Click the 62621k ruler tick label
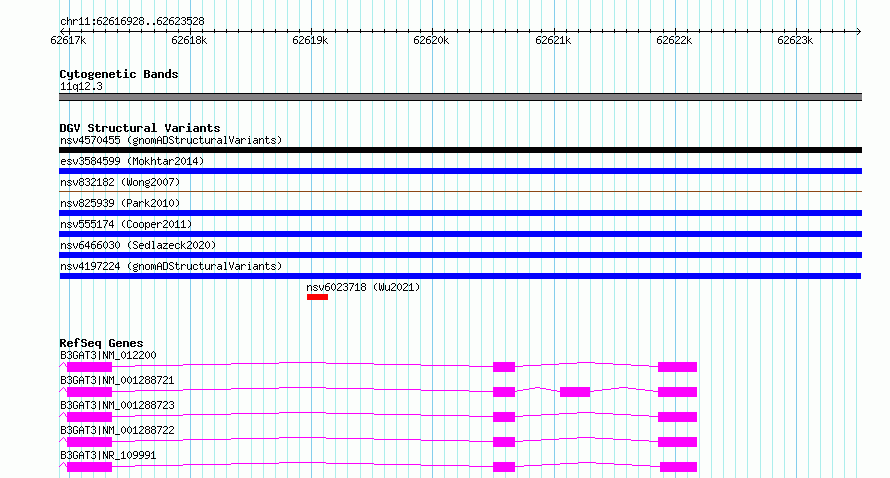The image size is (890, 478). coord(553,40)
